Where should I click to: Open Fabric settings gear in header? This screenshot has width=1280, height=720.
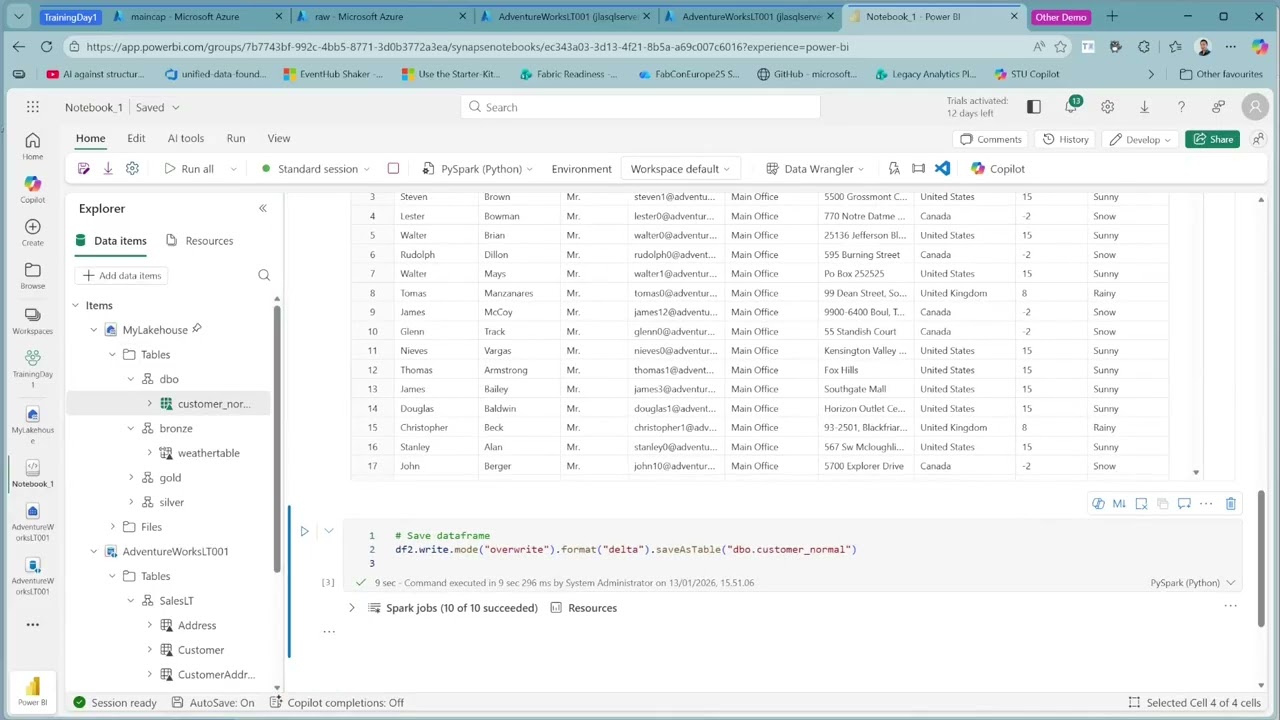[1107, 107]
